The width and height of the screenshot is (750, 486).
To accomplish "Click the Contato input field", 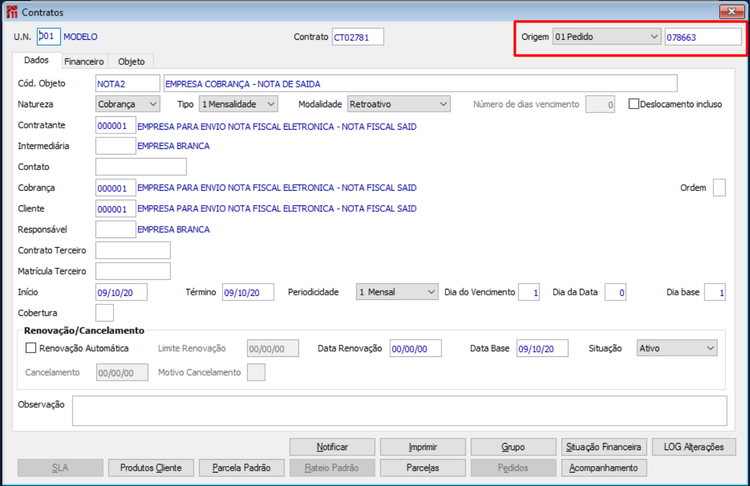I will coord(141,166).
